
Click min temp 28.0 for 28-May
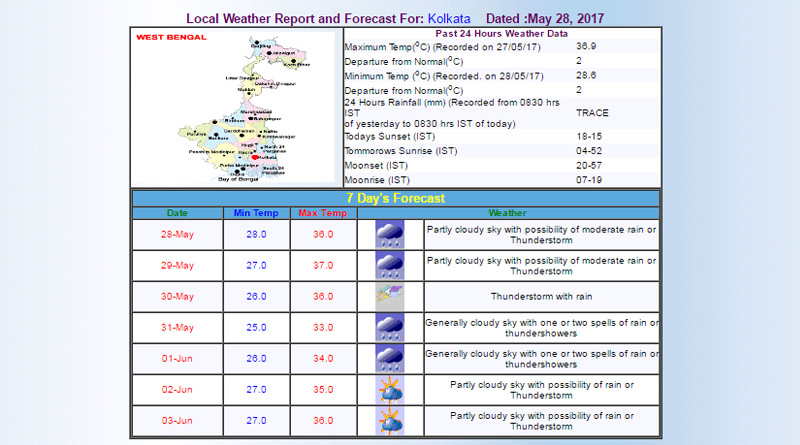pyautogui.click(x=256, y=234)
